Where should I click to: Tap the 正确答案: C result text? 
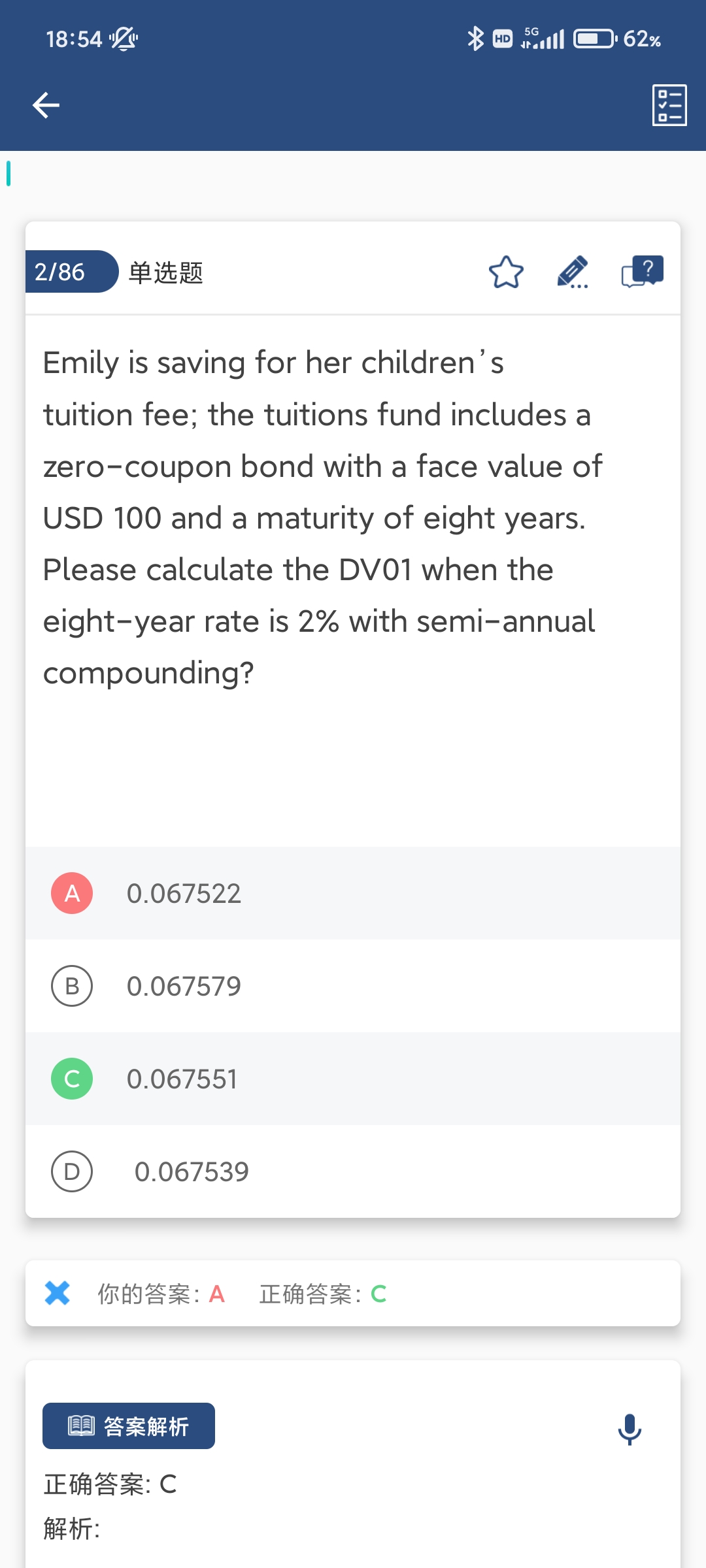pyautogui.click(x=323, y=1294)
